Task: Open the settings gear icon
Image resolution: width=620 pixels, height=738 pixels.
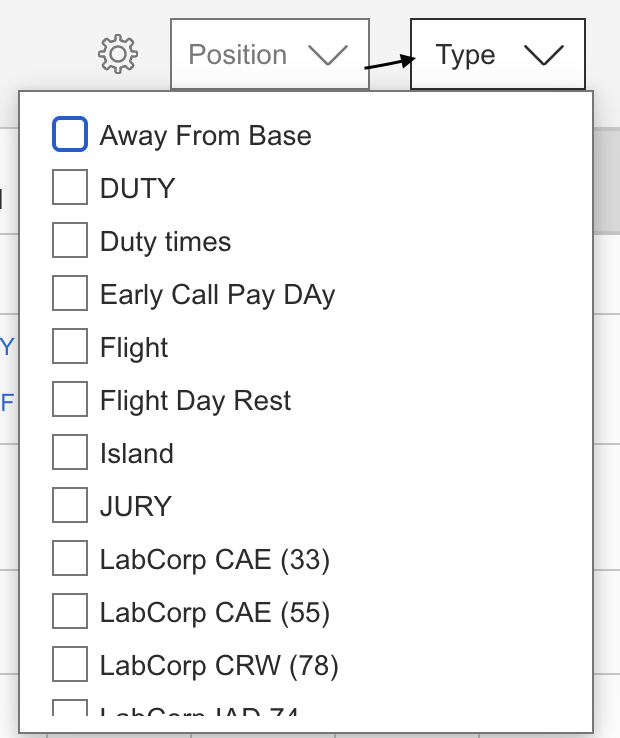Action: click(x=118, y=54)
